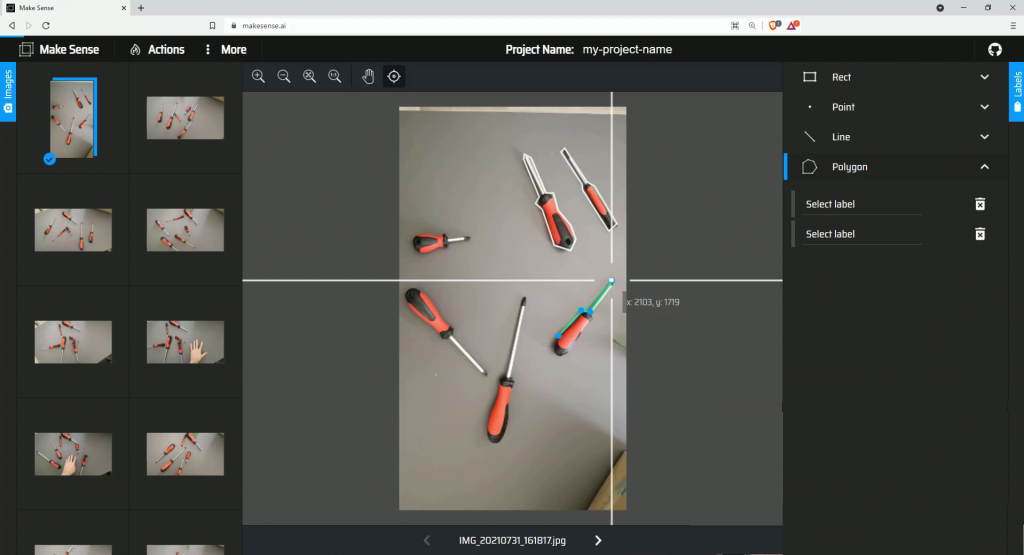The width and height of the screenshot is (1024, 555).
Task: Toggle the Images side tab
Action: [8, 92]
